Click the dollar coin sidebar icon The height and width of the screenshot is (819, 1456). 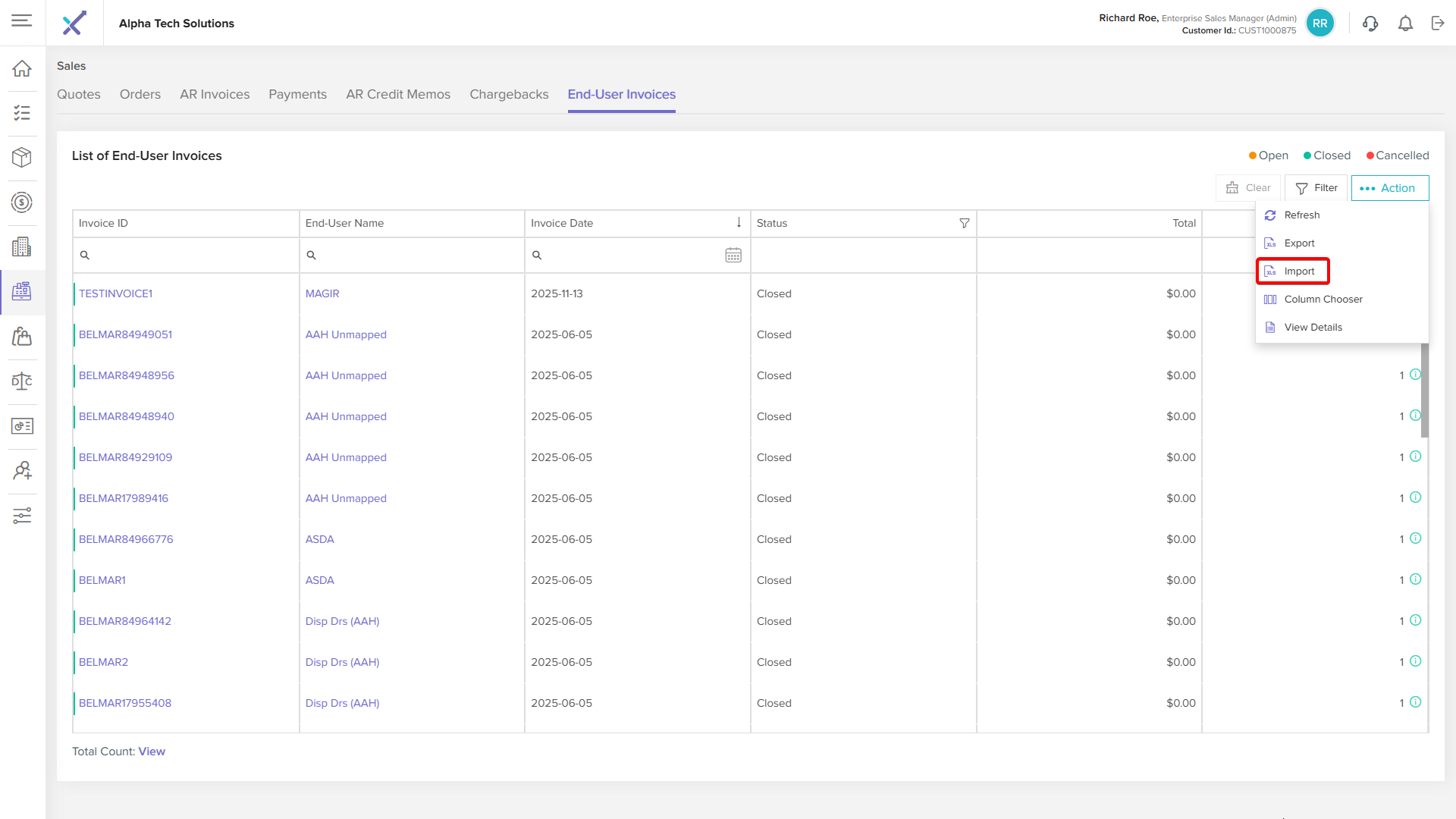22,202
